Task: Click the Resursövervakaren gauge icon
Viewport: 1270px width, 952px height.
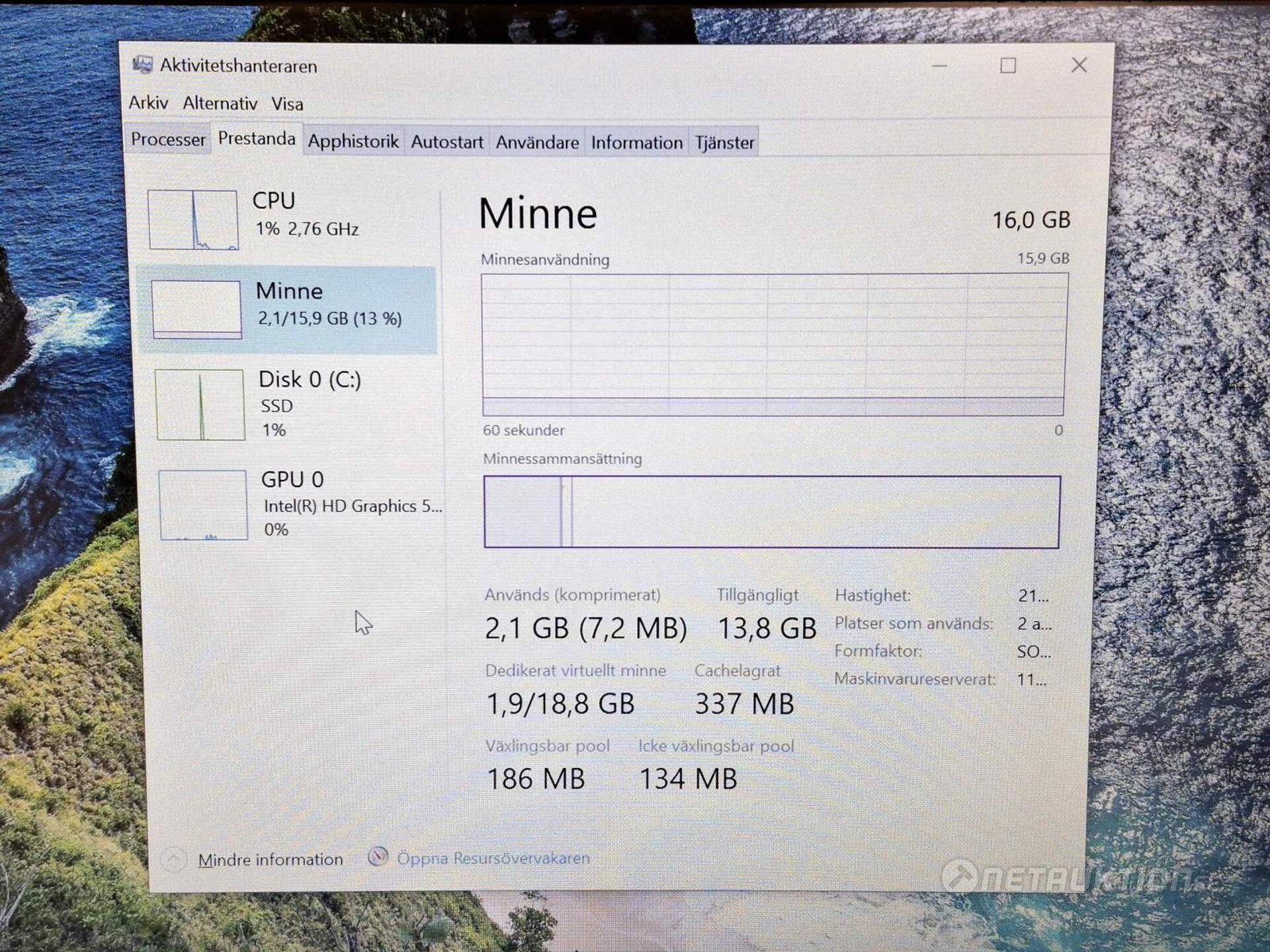Action: coord(378,857)
